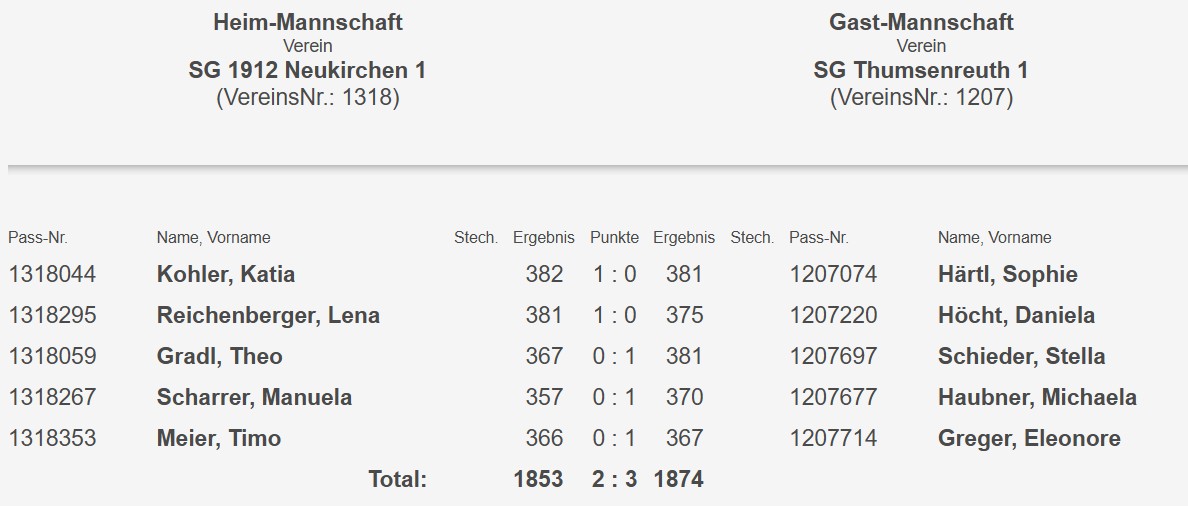The height and width of the screenshot is (506, 1188).
Task: Click the name Meier, Timo
Action: point(219,439)
